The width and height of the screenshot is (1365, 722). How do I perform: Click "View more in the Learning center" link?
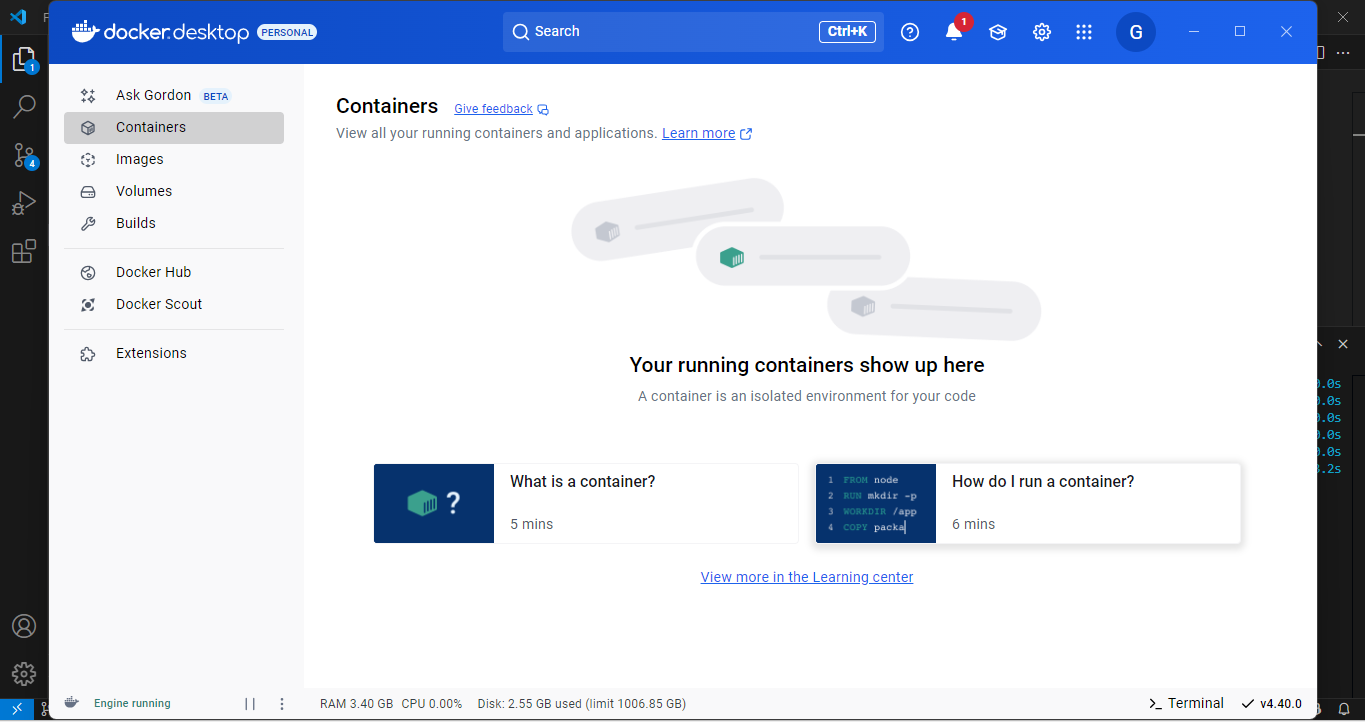(x=807, y=577)
